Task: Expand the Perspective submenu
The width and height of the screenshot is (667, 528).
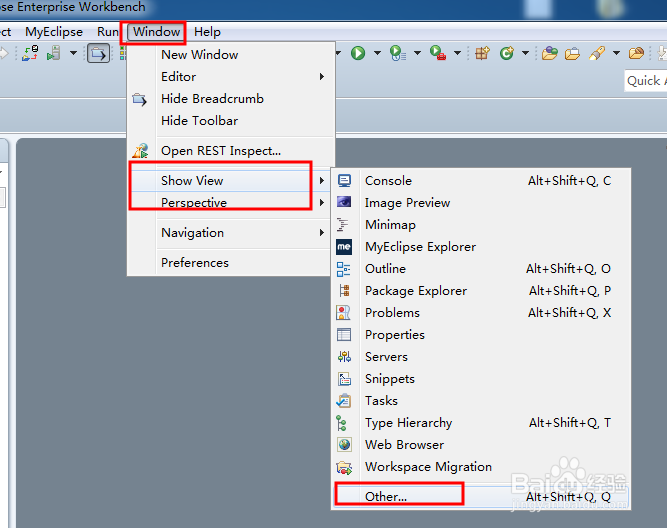Action: coord(229,203)
